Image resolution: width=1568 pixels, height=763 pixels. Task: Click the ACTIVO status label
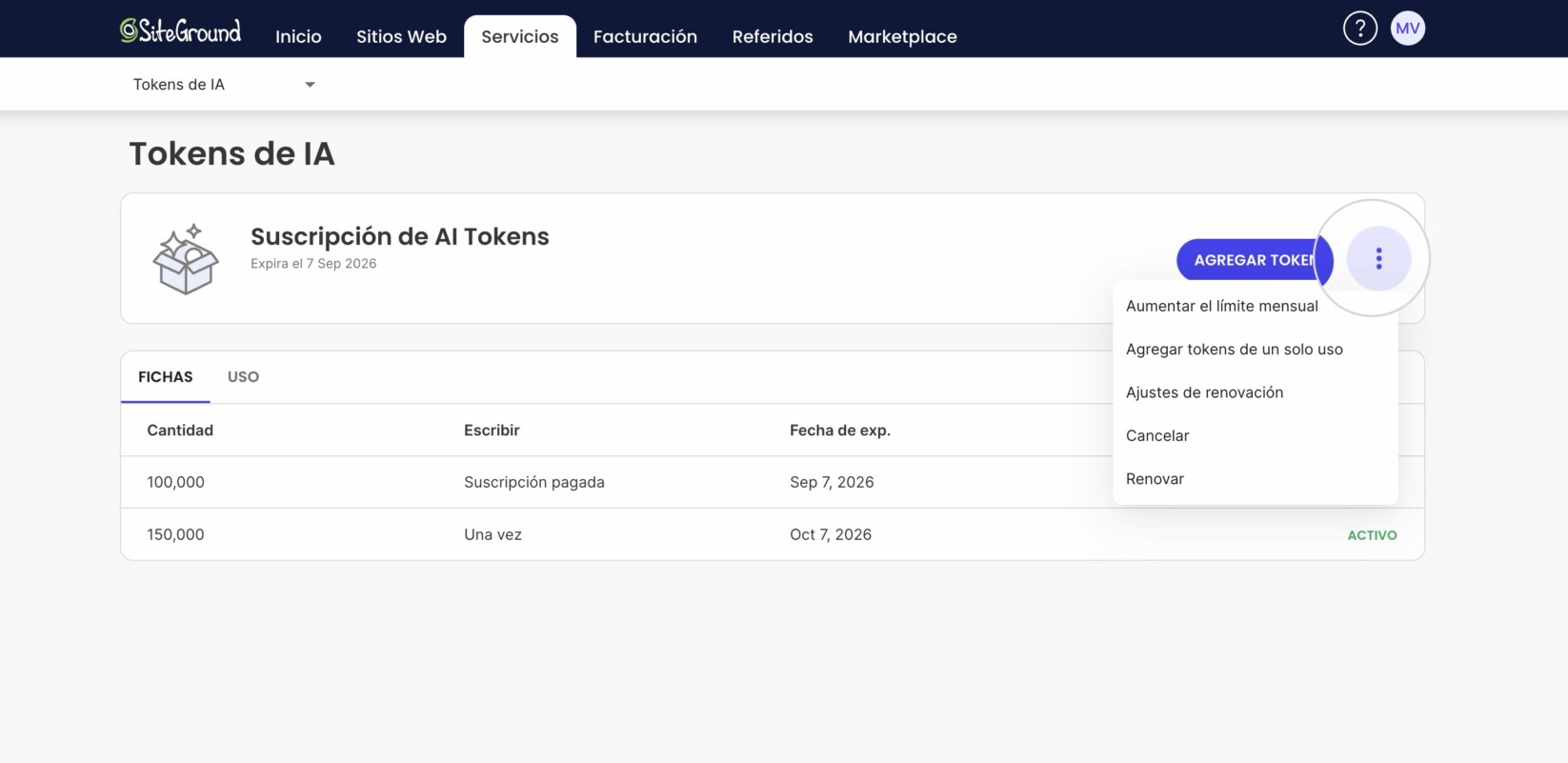(1372, 535)
